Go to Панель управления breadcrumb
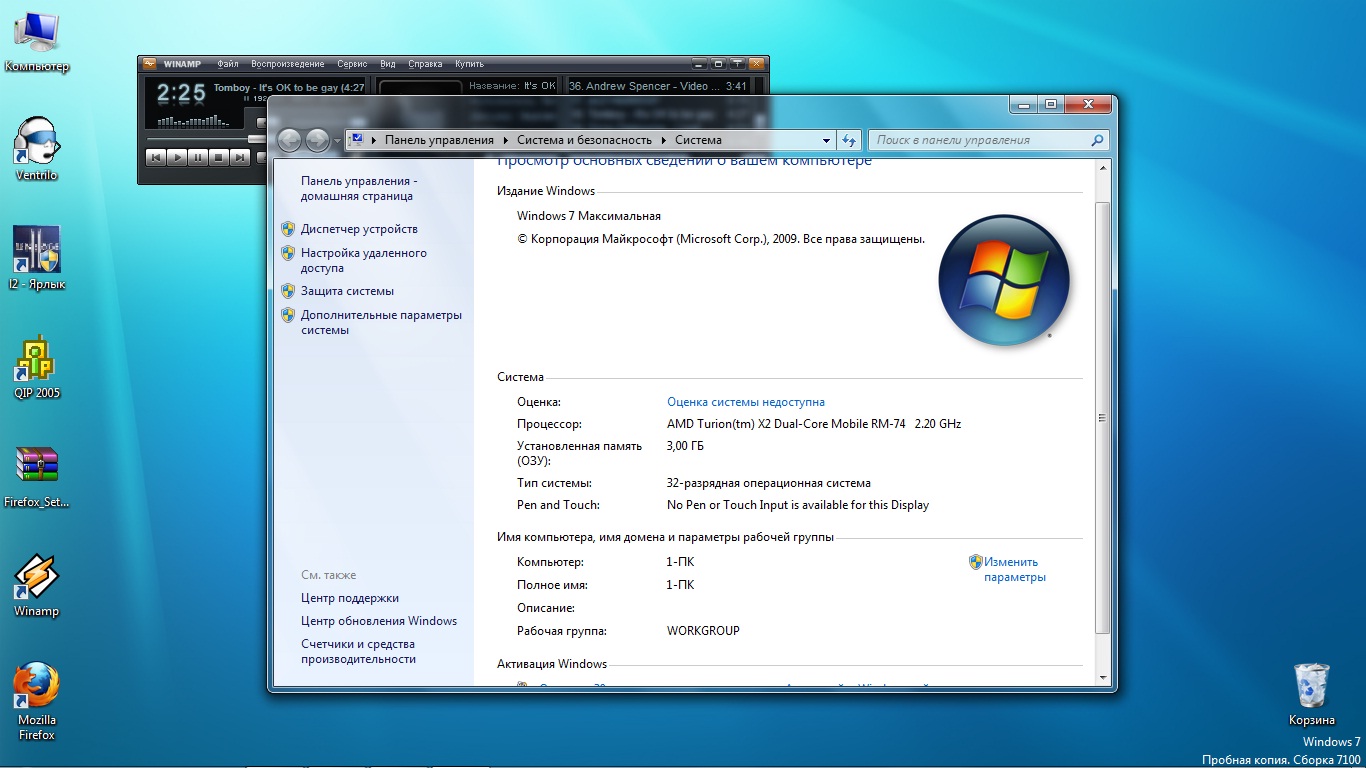The image size is (1366, 768). tap(439, 140)
